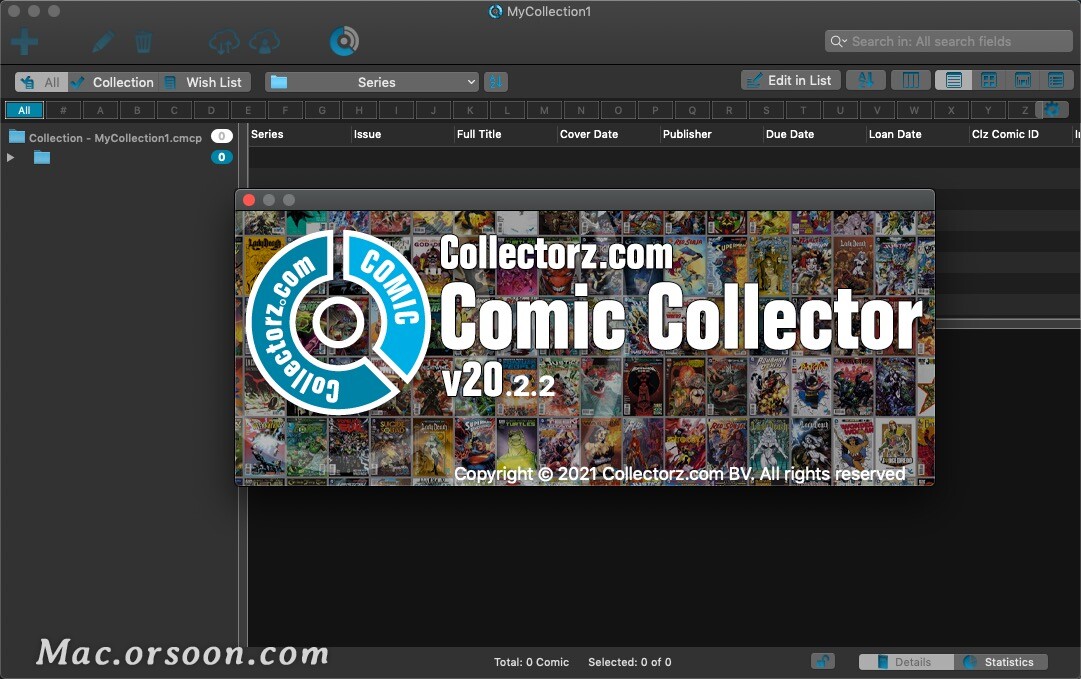Click 'Total: 0 Comic' status text

point(532,662)
